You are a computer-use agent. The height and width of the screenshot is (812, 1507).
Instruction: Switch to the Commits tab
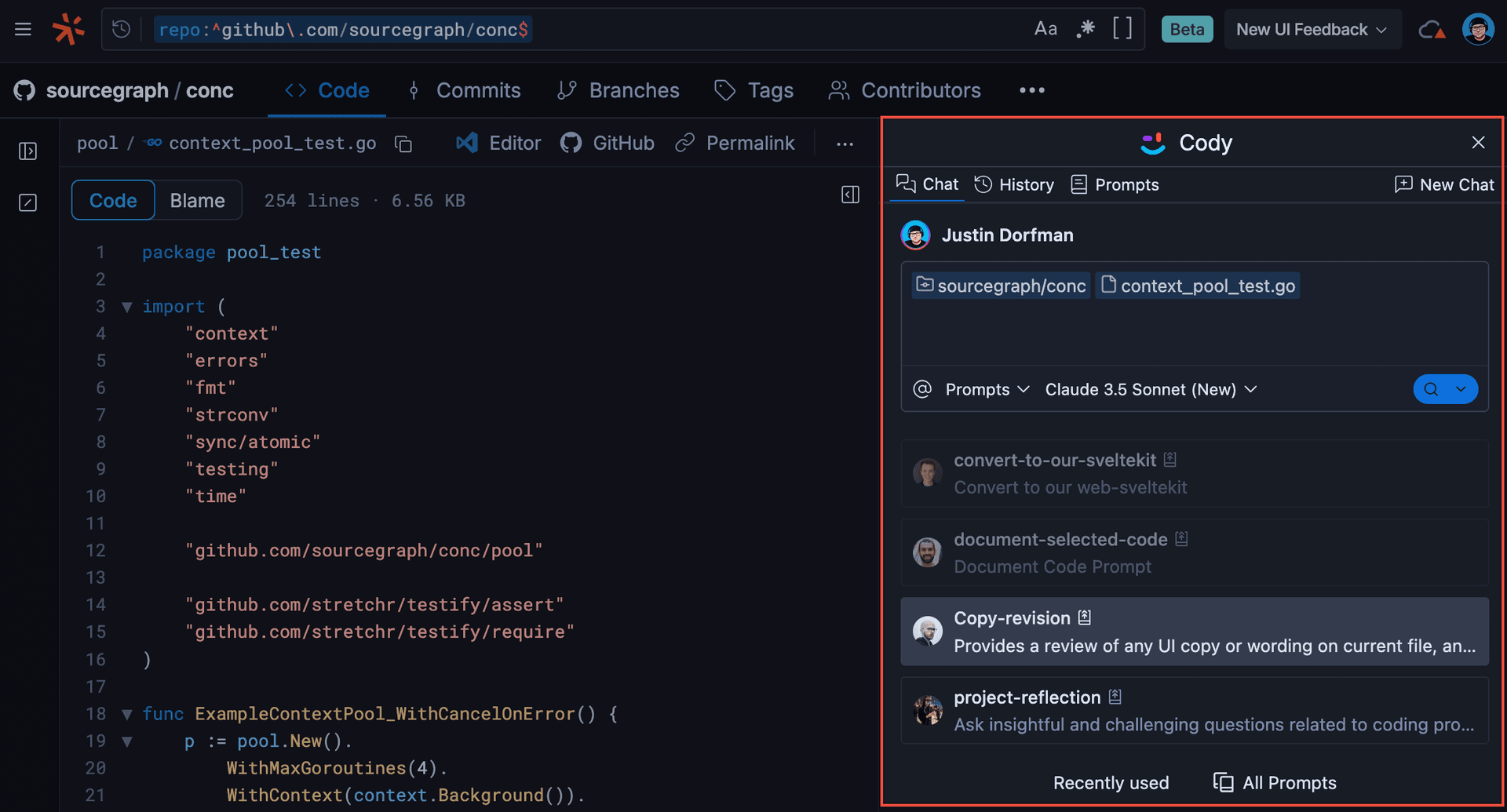[x=463, y=90]
